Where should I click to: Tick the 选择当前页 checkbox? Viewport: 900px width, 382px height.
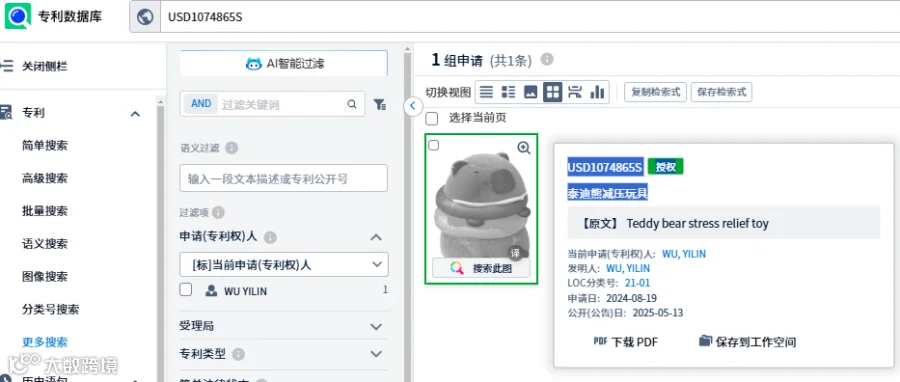pyautogui.click(x=432, y=119)
